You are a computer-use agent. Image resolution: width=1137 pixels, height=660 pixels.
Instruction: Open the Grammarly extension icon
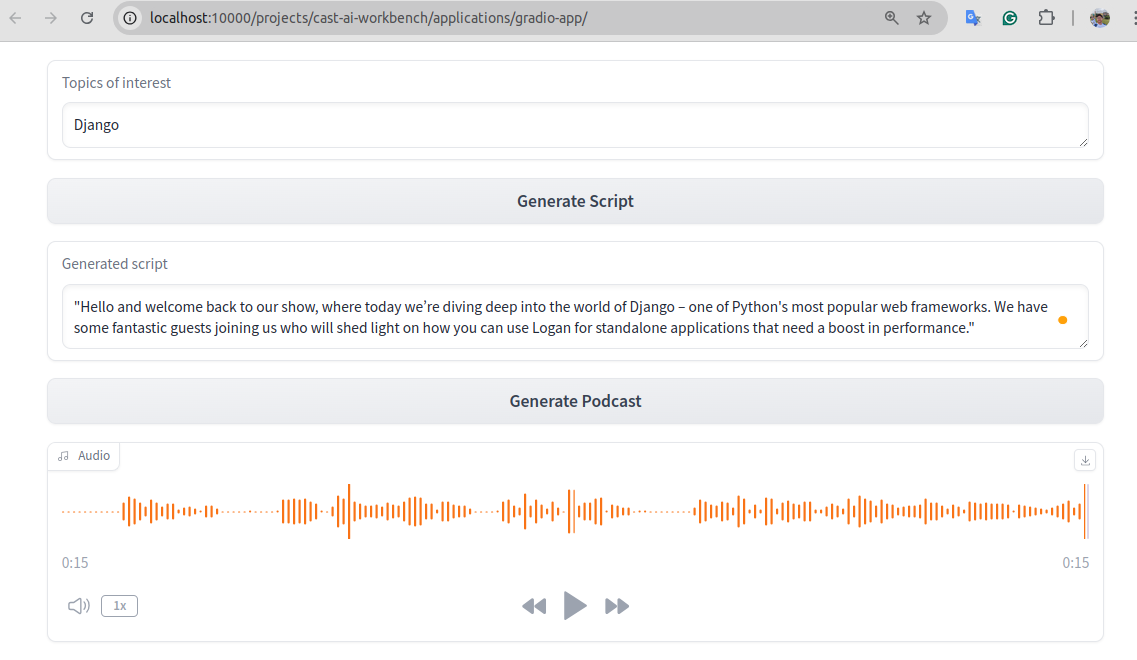click(x=1009, y=18)
